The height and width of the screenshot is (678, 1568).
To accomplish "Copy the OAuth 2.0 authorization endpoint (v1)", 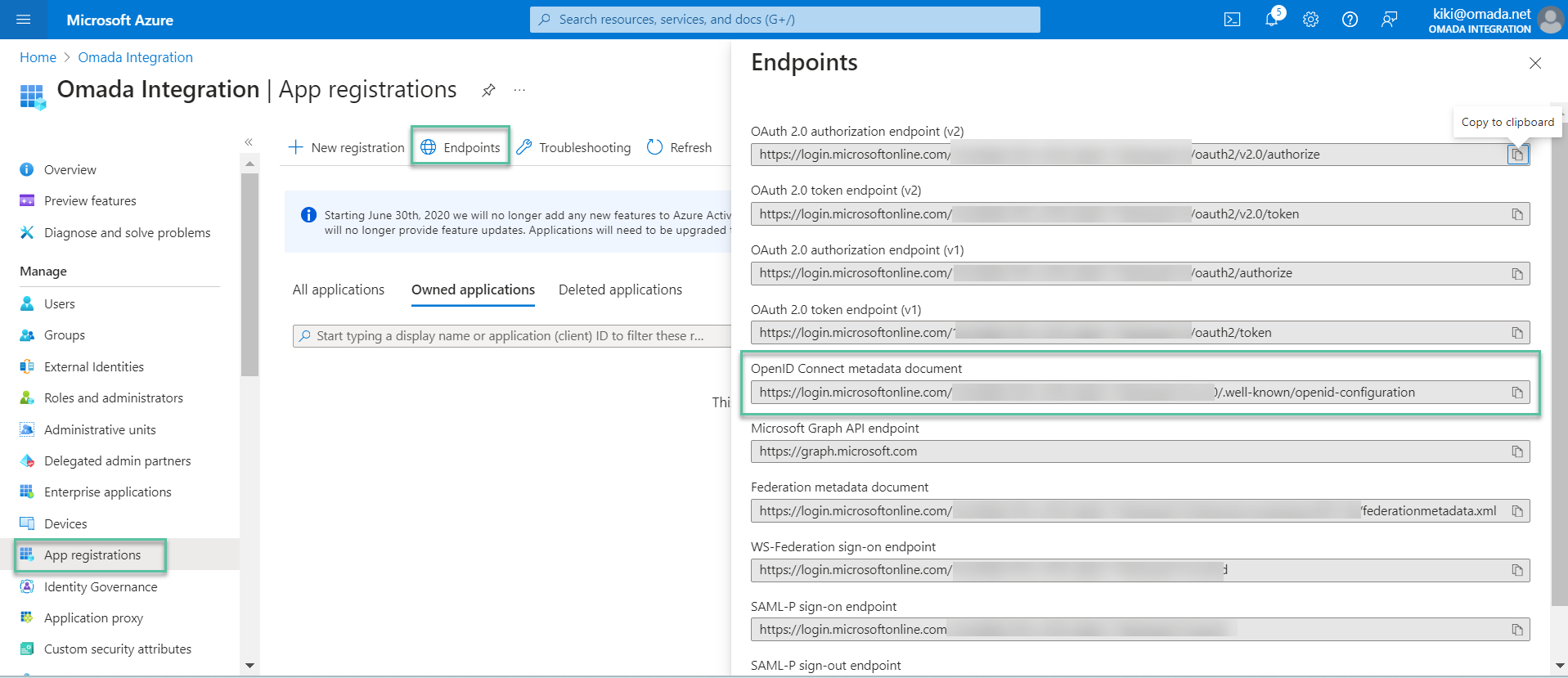I will (1517, 274).
